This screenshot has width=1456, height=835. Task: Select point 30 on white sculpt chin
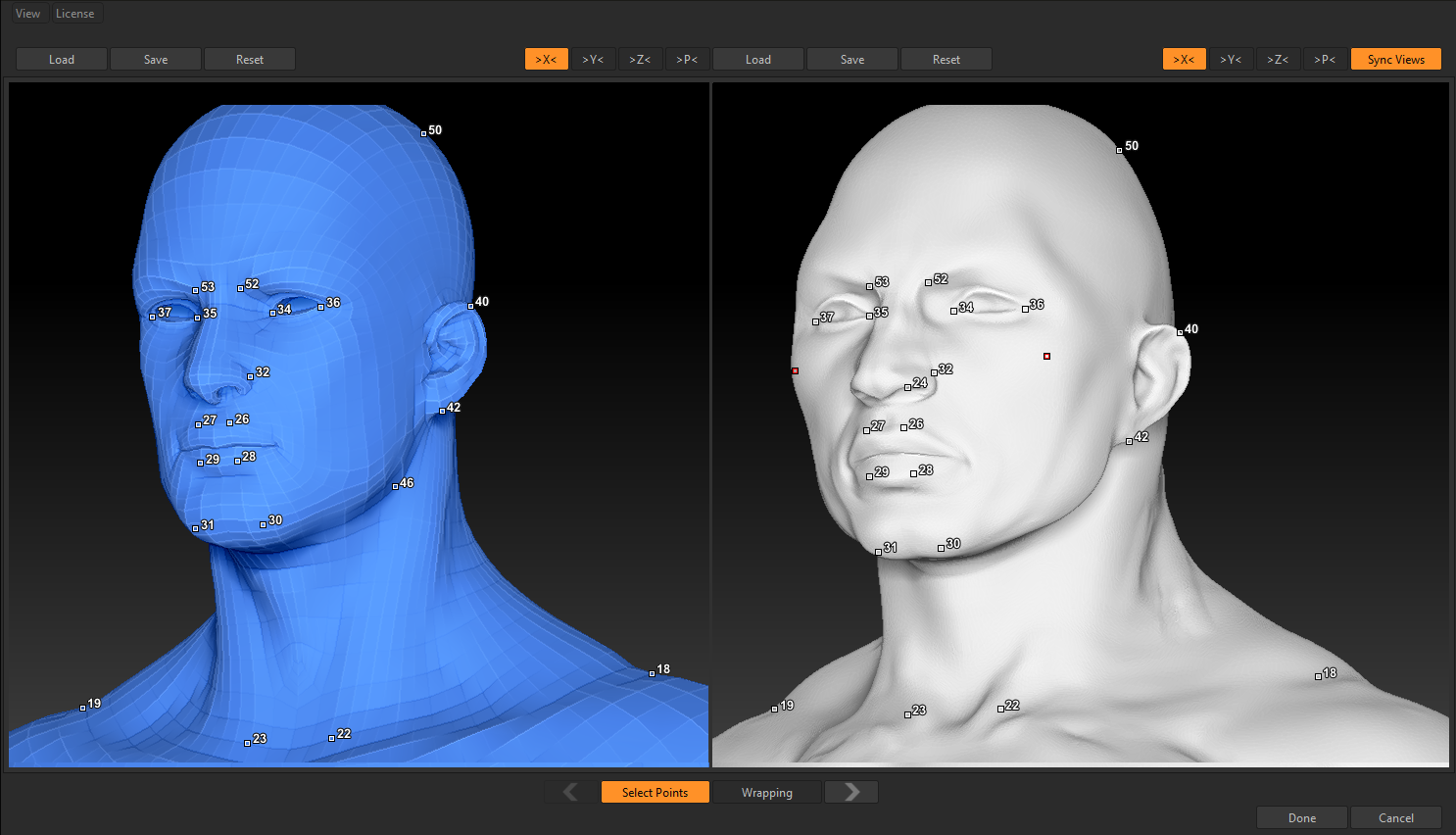coord(941,548)
